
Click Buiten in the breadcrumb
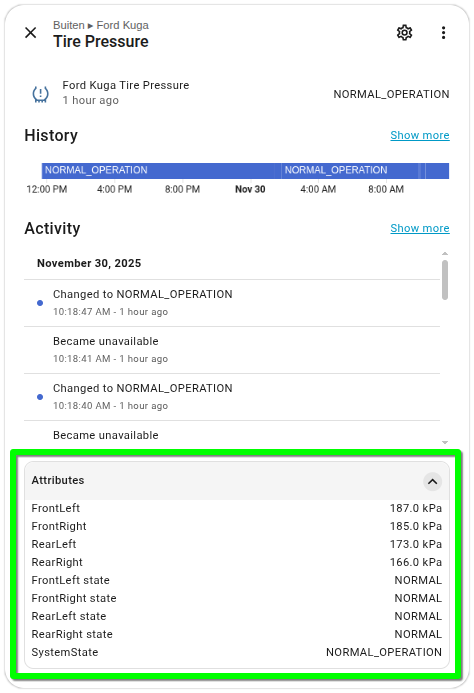tap(69, 25)
